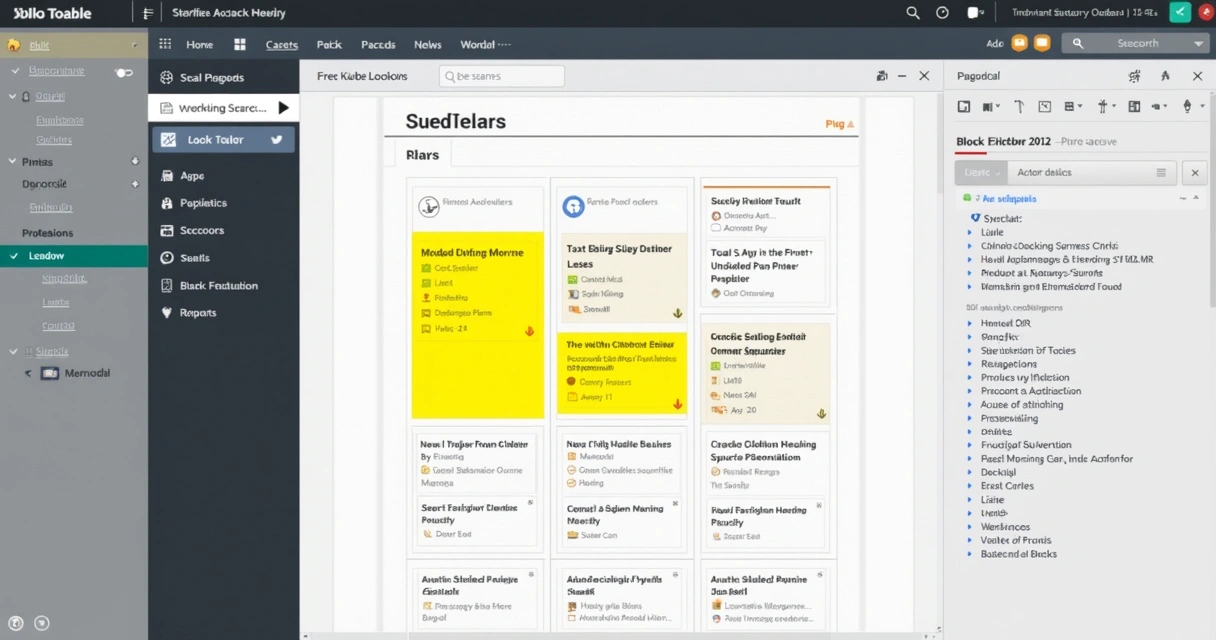1216x640 pixels.
Task: Click the print icon beside the minimize button
Action: click(881, 75)
